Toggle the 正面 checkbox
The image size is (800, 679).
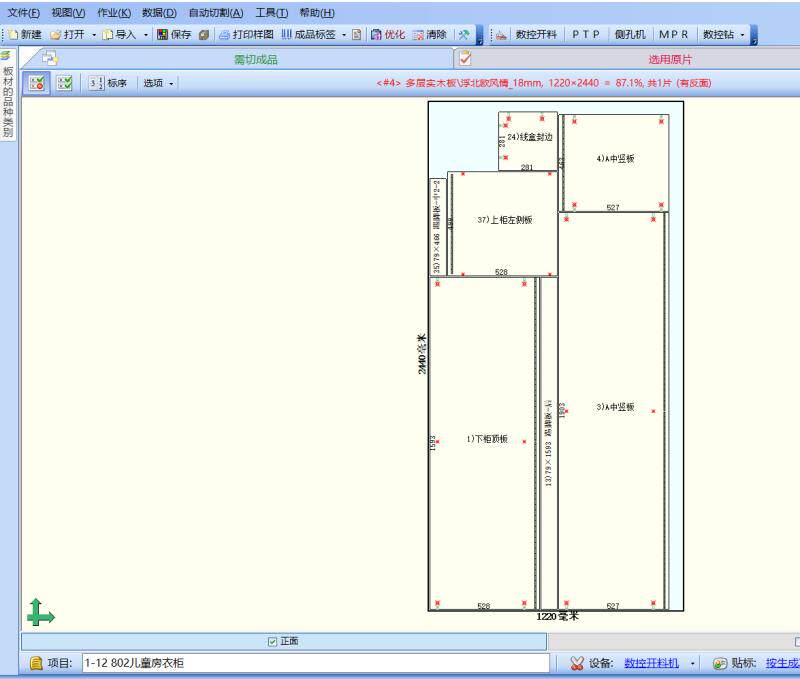click(272, 642)
